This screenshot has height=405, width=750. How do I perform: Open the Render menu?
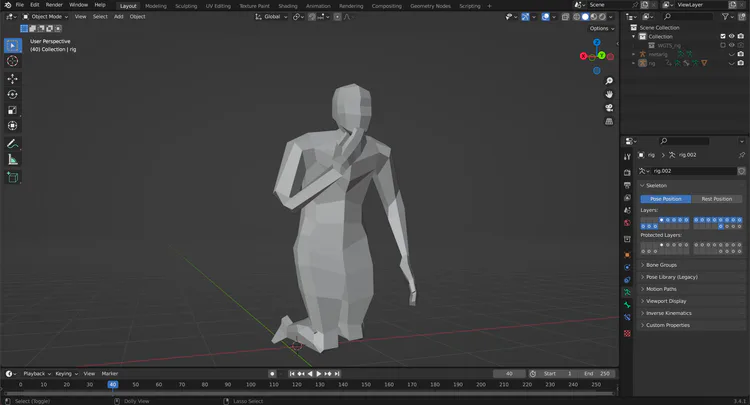point(54,5)
